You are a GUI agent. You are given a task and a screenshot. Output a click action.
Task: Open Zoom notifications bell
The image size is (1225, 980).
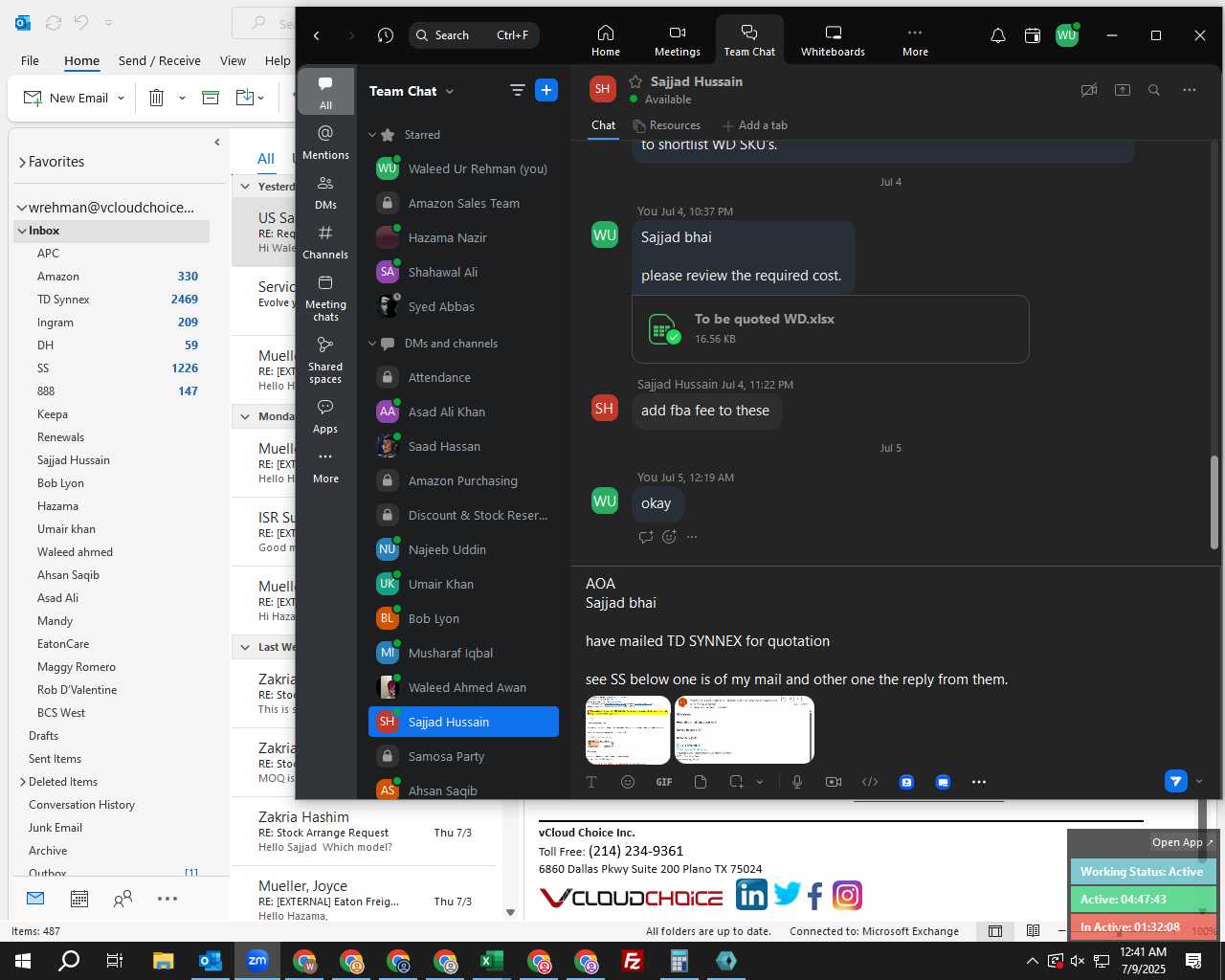point(997,35)
